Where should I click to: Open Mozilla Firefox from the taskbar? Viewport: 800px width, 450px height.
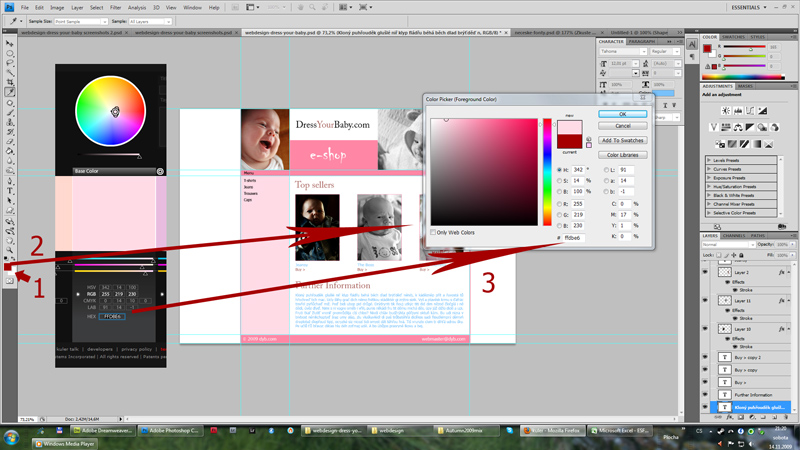click(551, 430)
